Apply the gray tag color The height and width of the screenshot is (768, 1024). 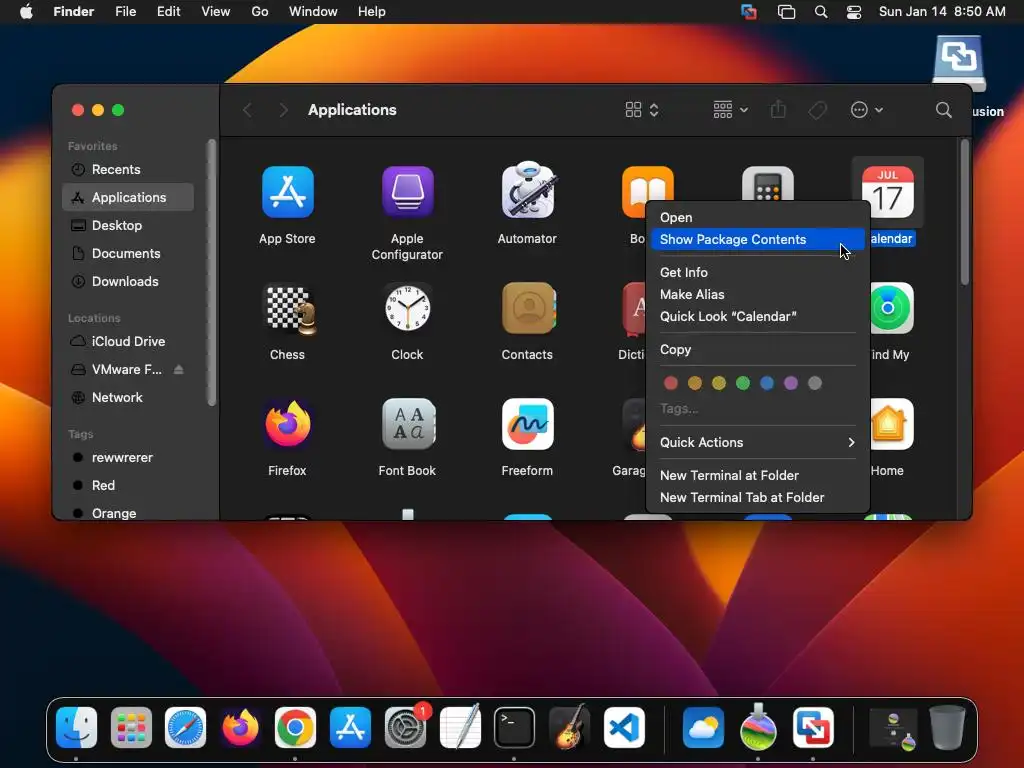tap(815, 383)
